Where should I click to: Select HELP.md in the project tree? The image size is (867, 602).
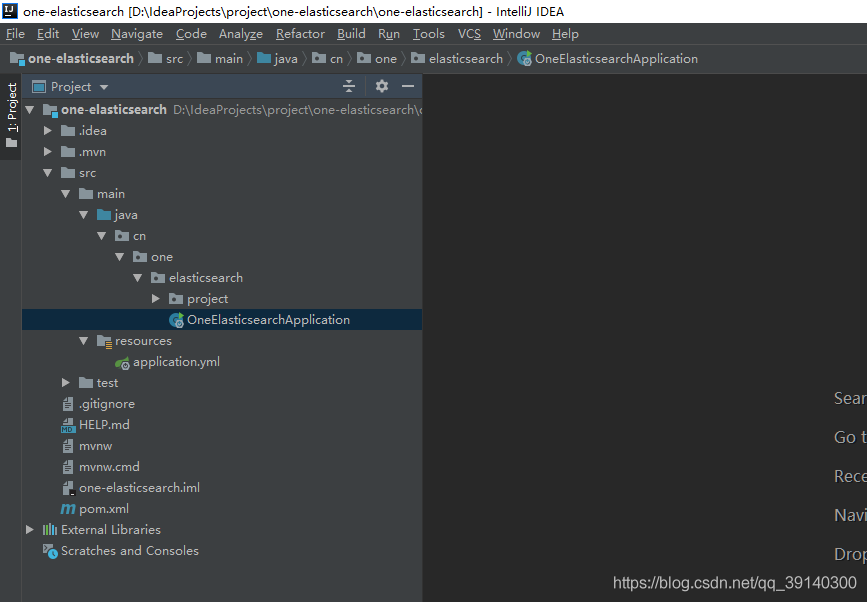104,425
